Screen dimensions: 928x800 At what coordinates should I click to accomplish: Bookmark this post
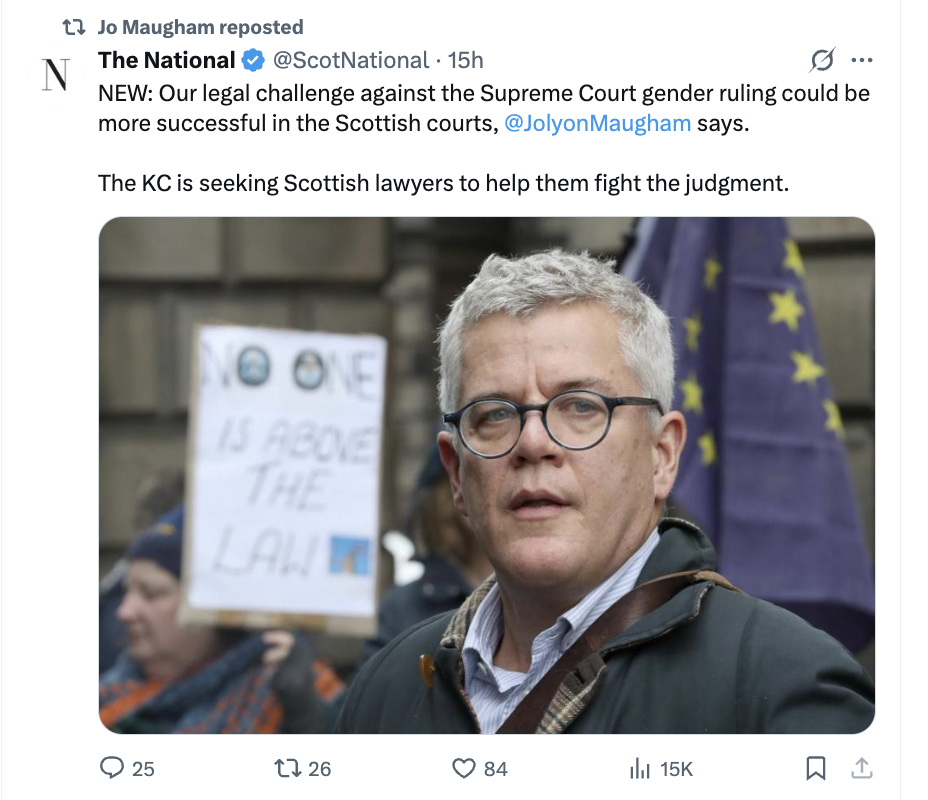(x=816, y=768)
